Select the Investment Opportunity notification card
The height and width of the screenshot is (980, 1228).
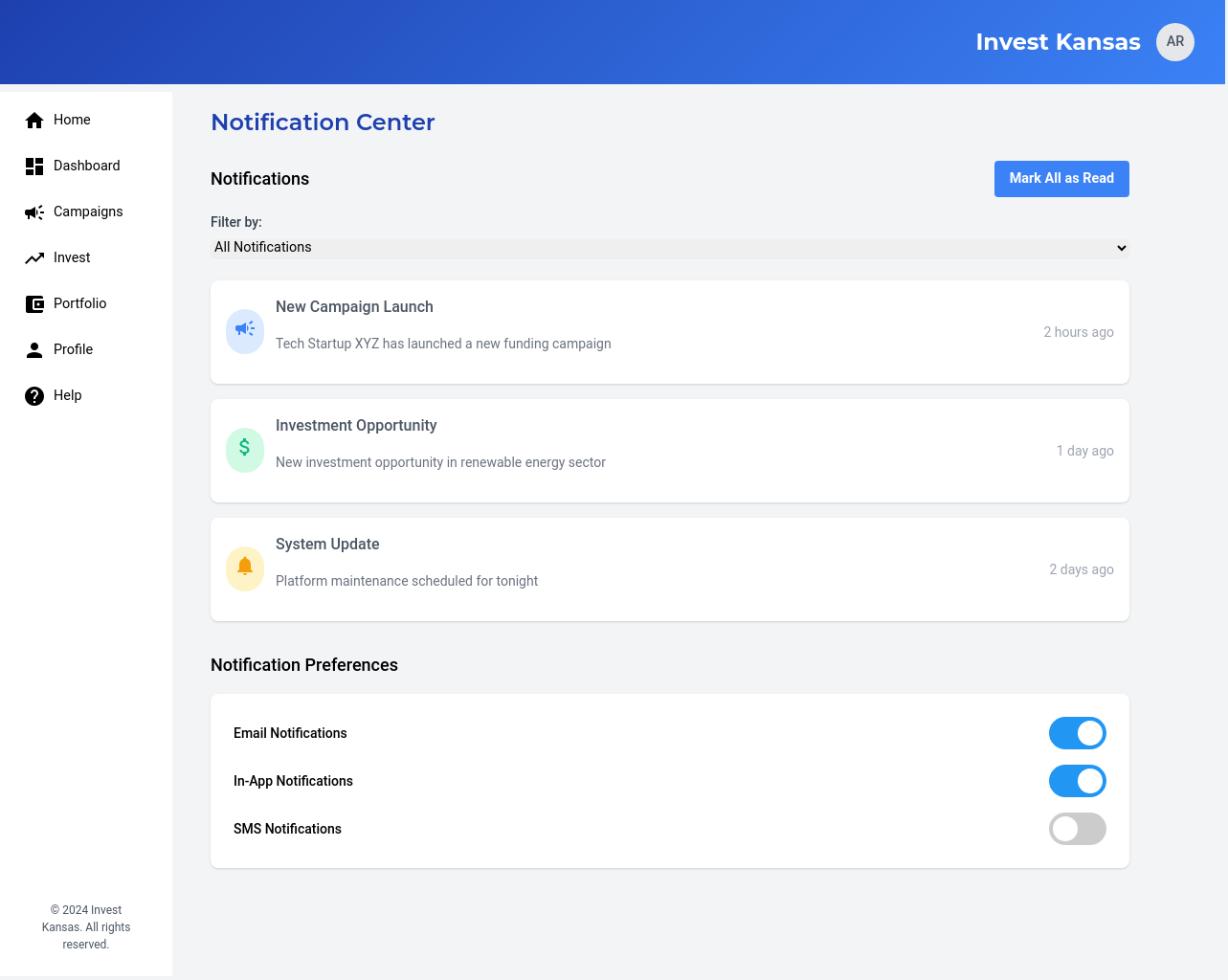[x=669, y=451]
